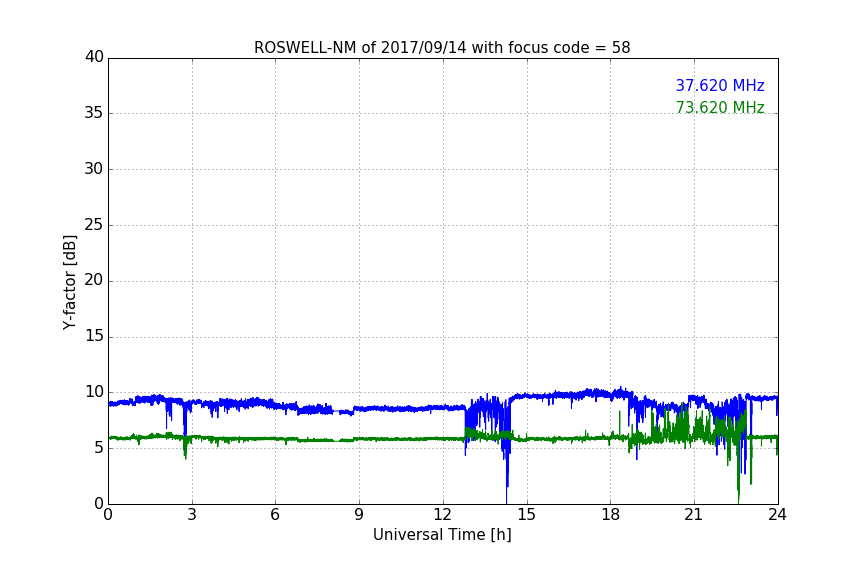
Task: Click the y-axis tick label '35'
Action: (x=94, y=113)
